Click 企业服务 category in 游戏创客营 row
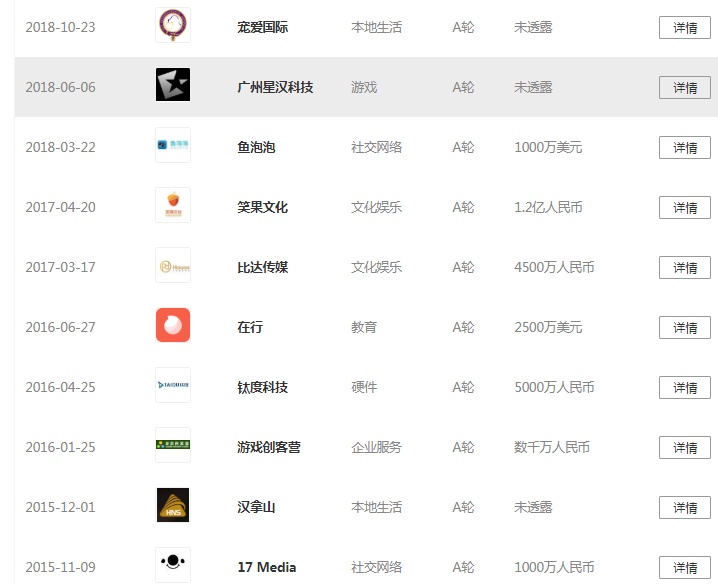Image resolution: width=718 pixels, height=584 pixels. [x=376, y=448]
